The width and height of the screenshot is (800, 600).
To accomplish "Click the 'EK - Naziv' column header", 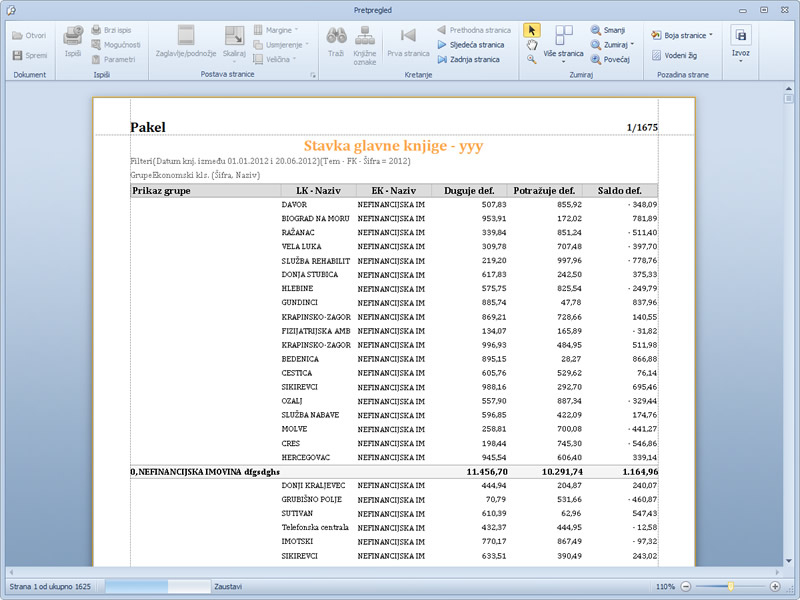I will coord(394,191).
